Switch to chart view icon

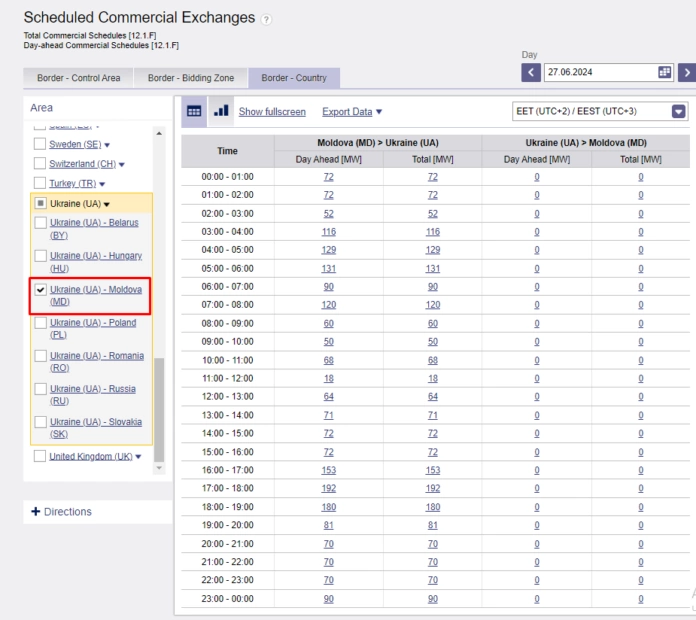pos(221,111)
